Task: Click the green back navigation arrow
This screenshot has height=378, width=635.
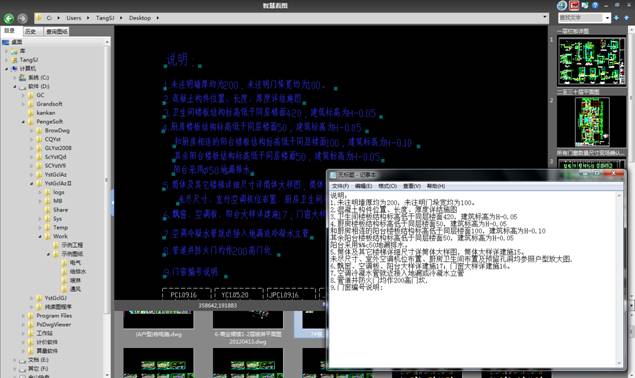Action: (x=9, y=18)
